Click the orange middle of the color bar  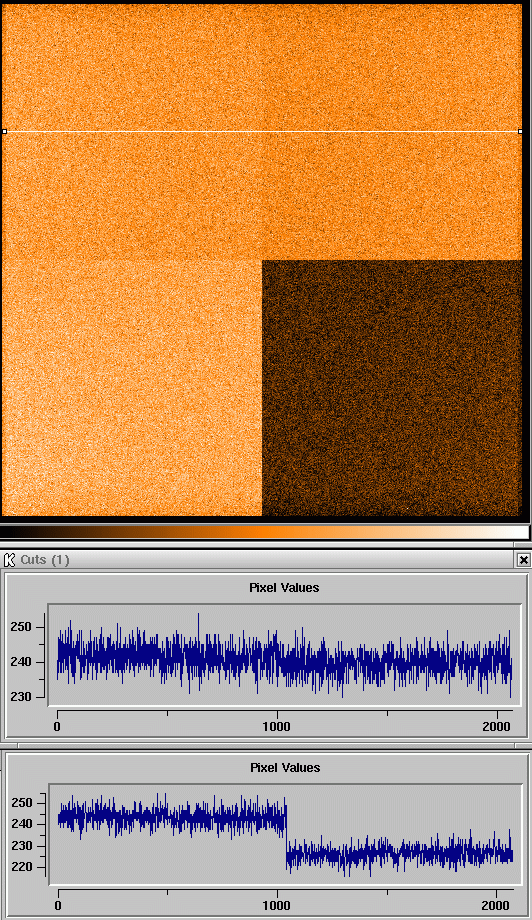(x=264, y=532)
